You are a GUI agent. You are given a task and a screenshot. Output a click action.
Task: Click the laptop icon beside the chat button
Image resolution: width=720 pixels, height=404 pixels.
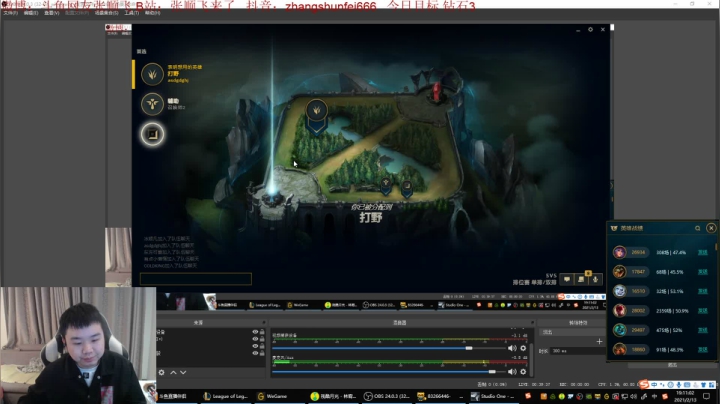pos(581,279)
